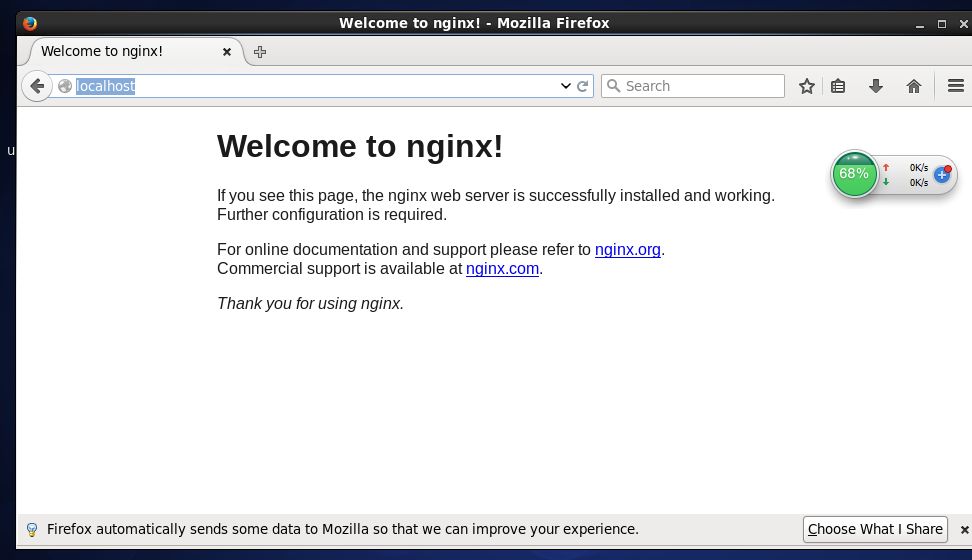
Task: Click the lightbulb info icon in notification
Action: (32, 530)
